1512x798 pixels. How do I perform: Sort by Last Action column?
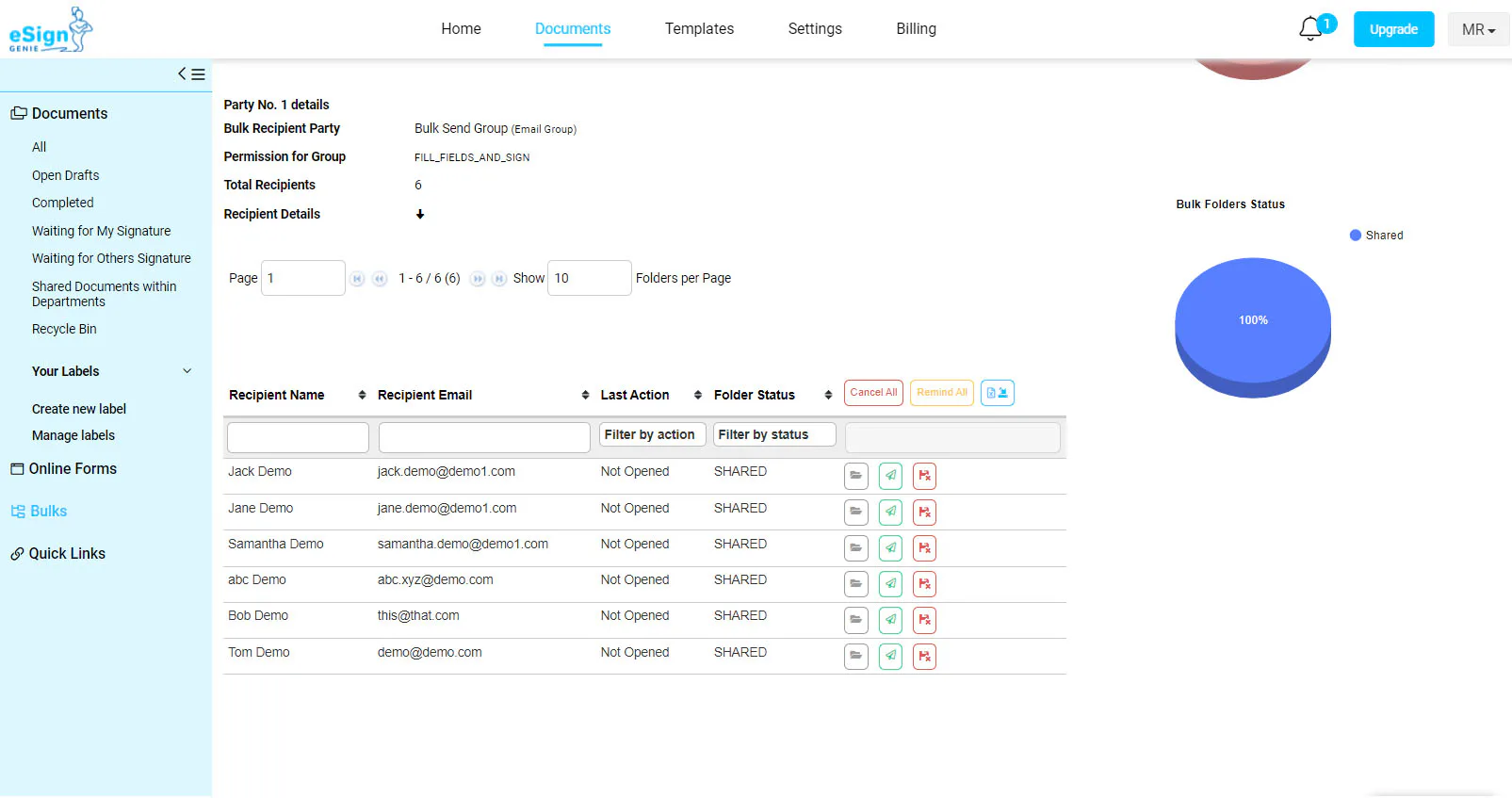(697, 396)
